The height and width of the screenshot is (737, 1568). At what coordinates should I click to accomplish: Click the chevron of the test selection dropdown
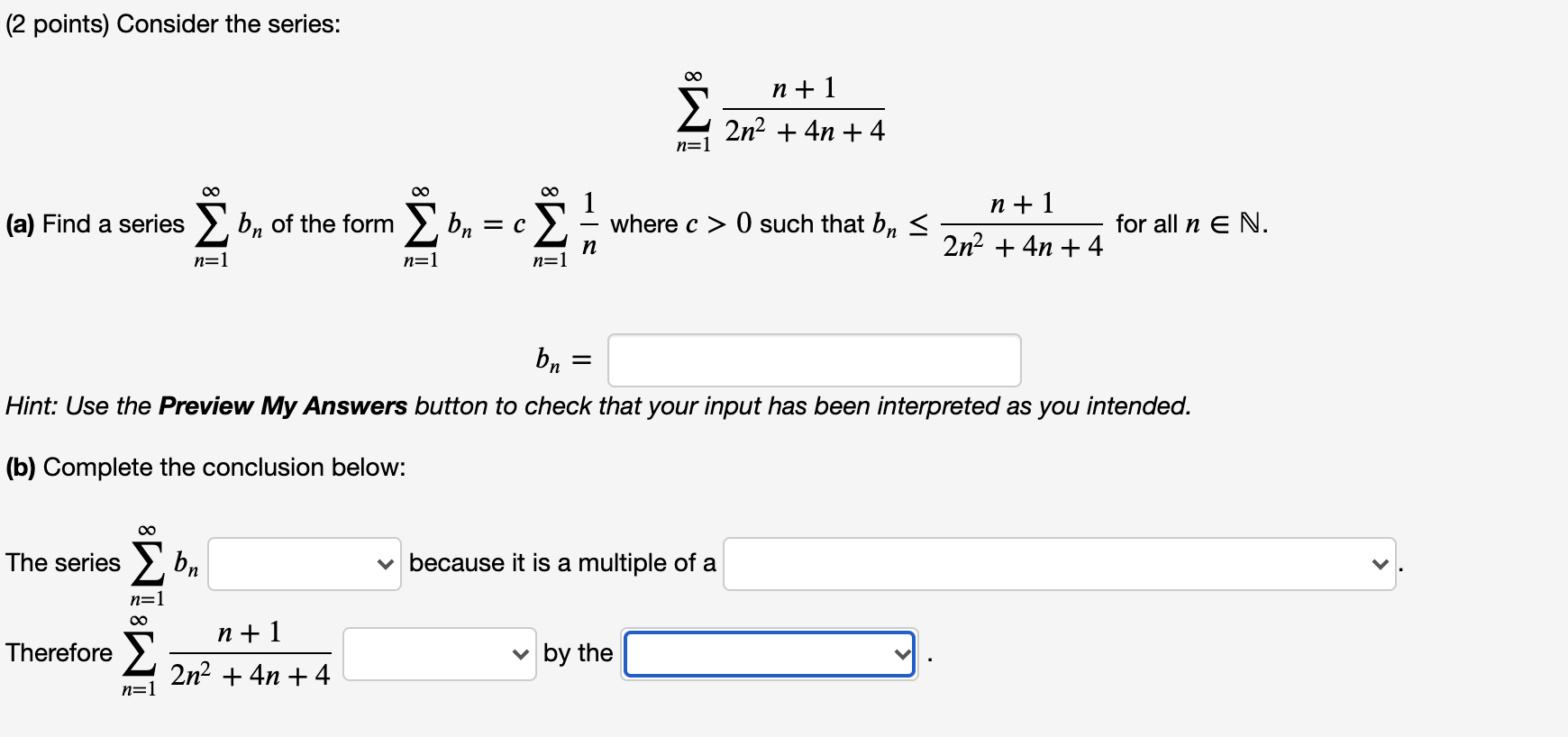click(x=901, y=655)
